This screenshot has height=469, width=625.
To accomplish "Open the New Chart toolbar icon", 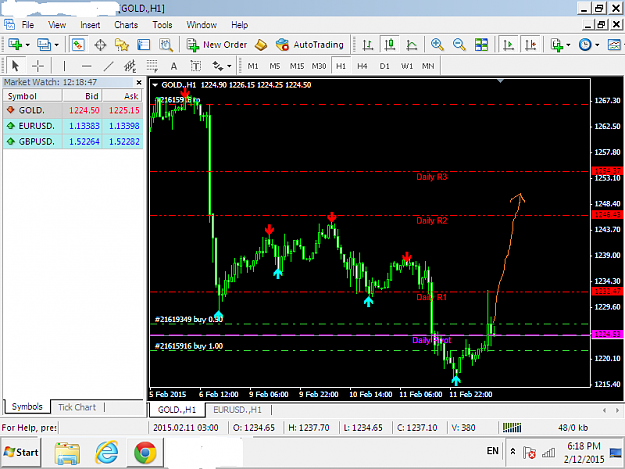I will pos(15,45).
